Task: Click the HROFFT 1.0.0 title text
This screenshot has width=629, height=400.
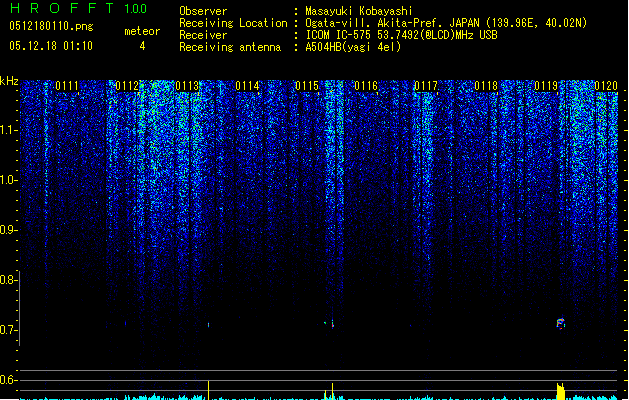Action: (79, 8)
